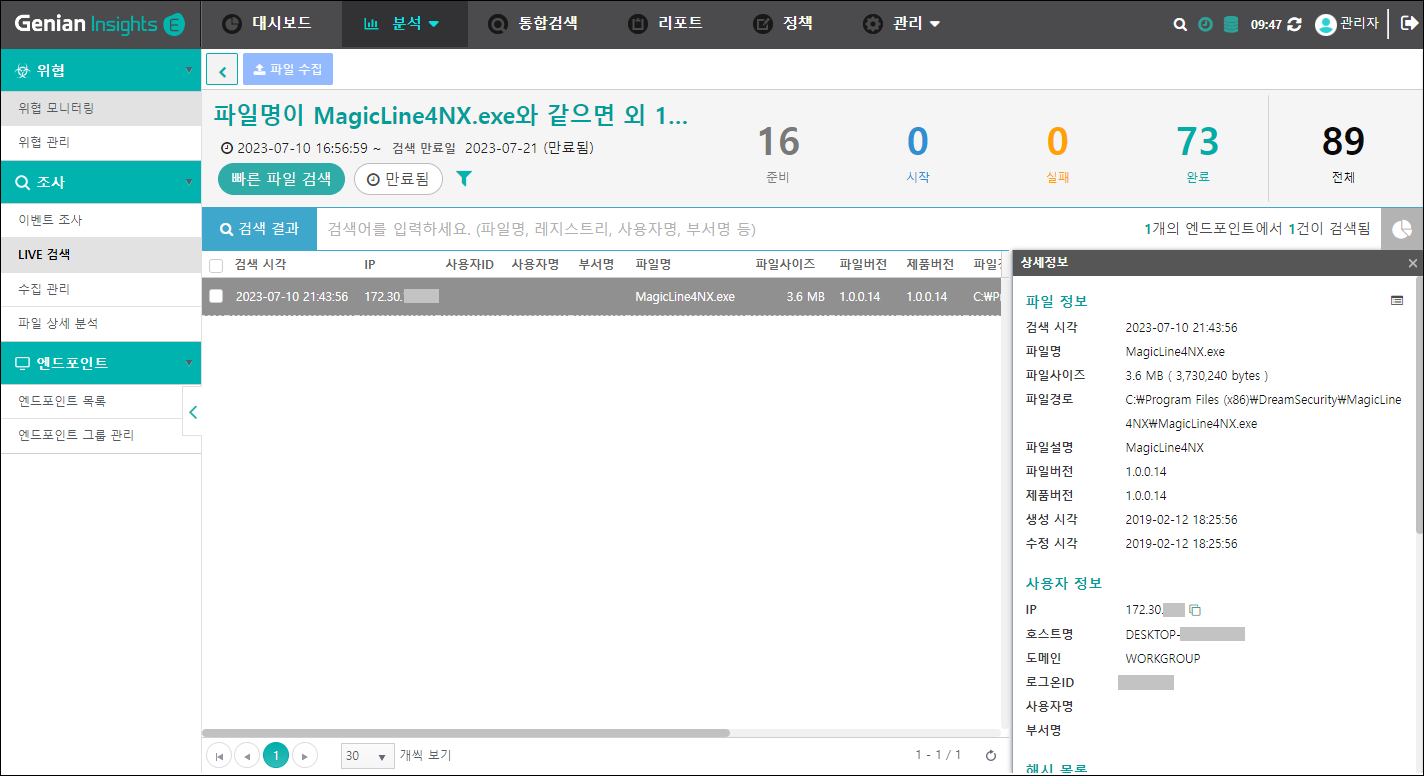Click the database status icon in header

coord(1230,25)
